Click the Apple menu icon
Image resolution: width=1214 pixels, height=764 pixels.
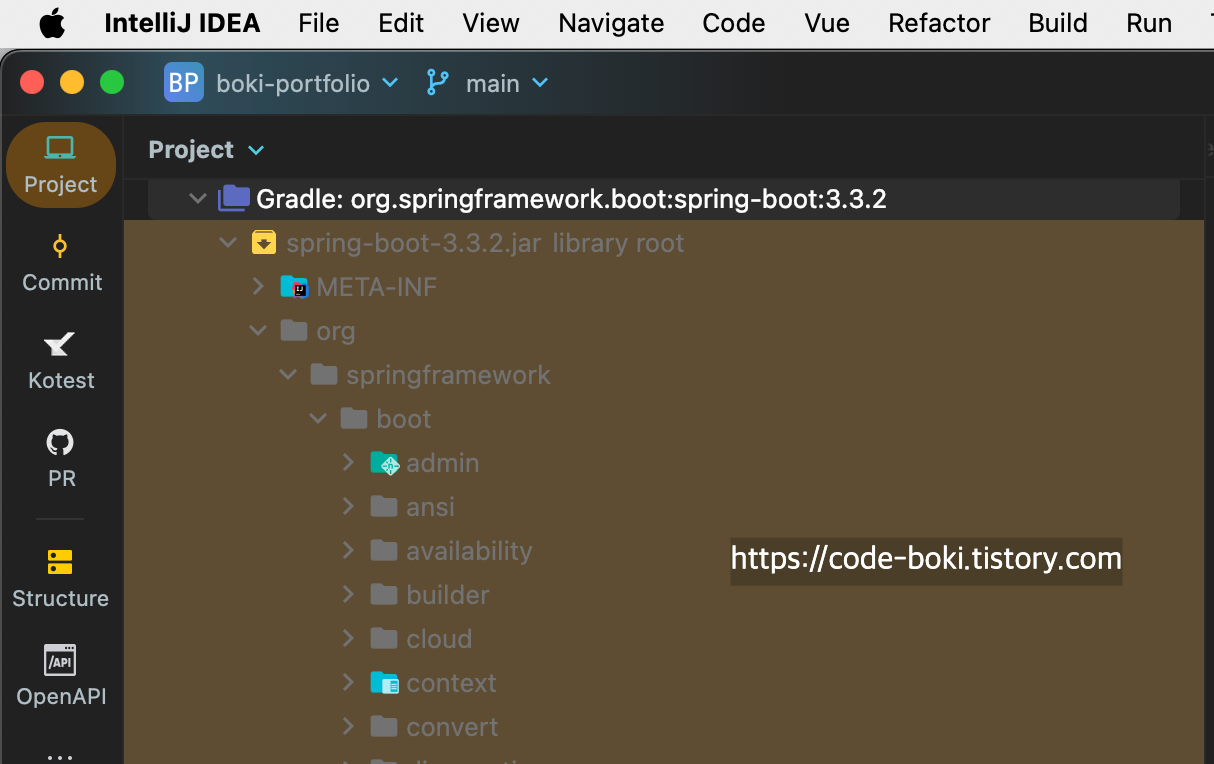(x=53, y=23)
